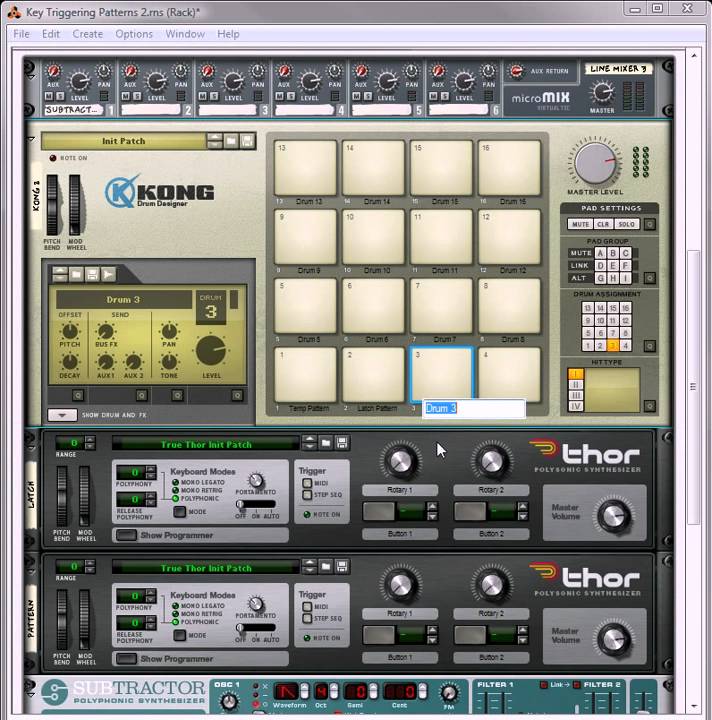712x720 pixels.
Task: Click the Reason app icon in title bar
Action: [14, 12]
